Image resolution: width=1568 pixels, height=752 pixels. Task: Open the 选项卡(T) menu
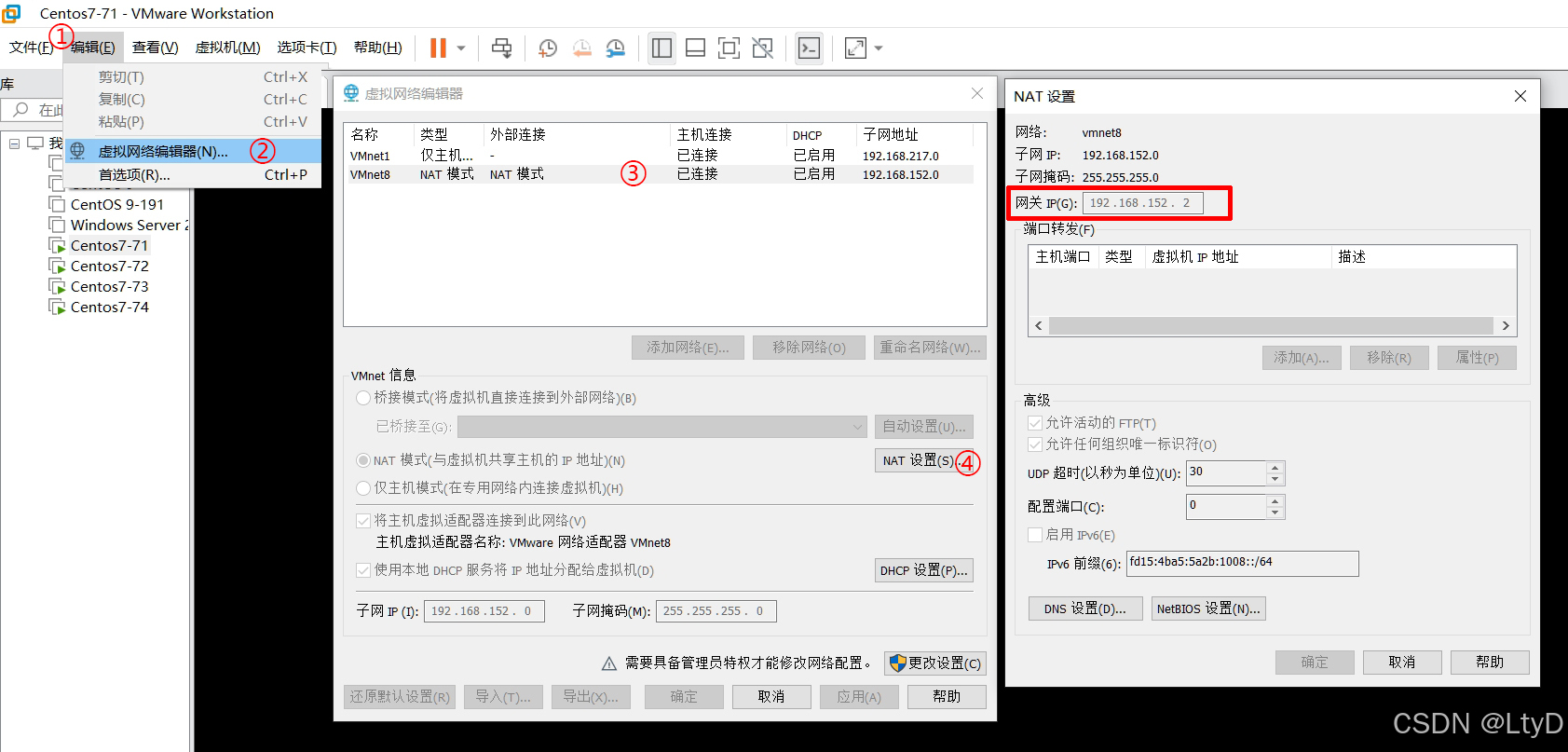(x=307, y=48)
